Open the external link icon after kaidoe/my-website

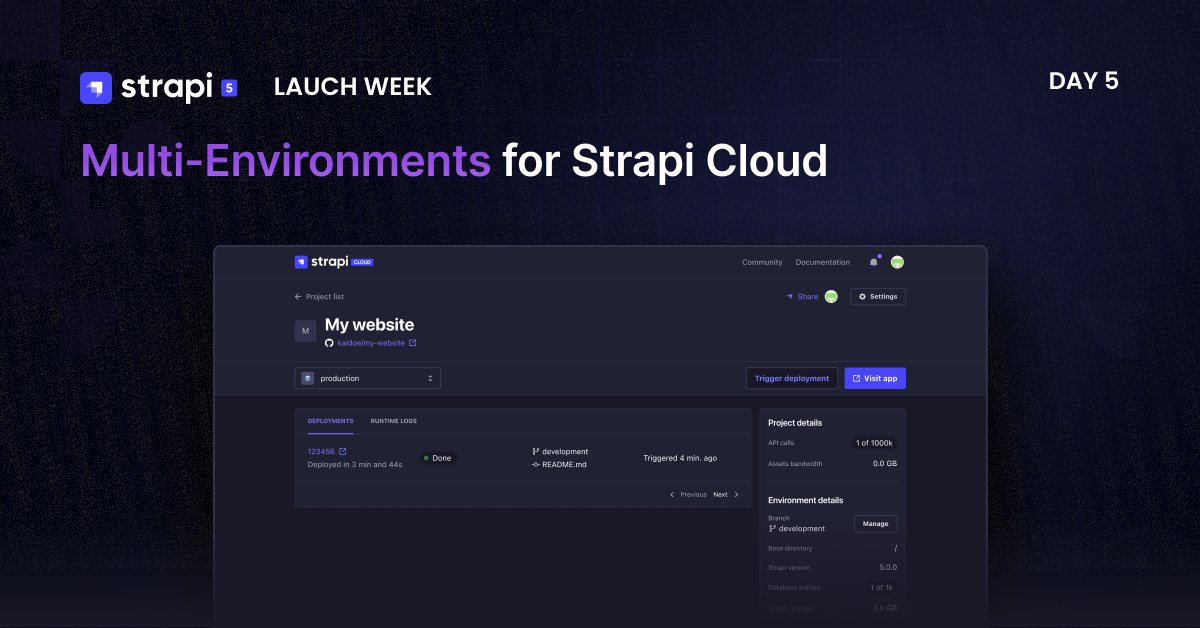[x=413, y=343]
